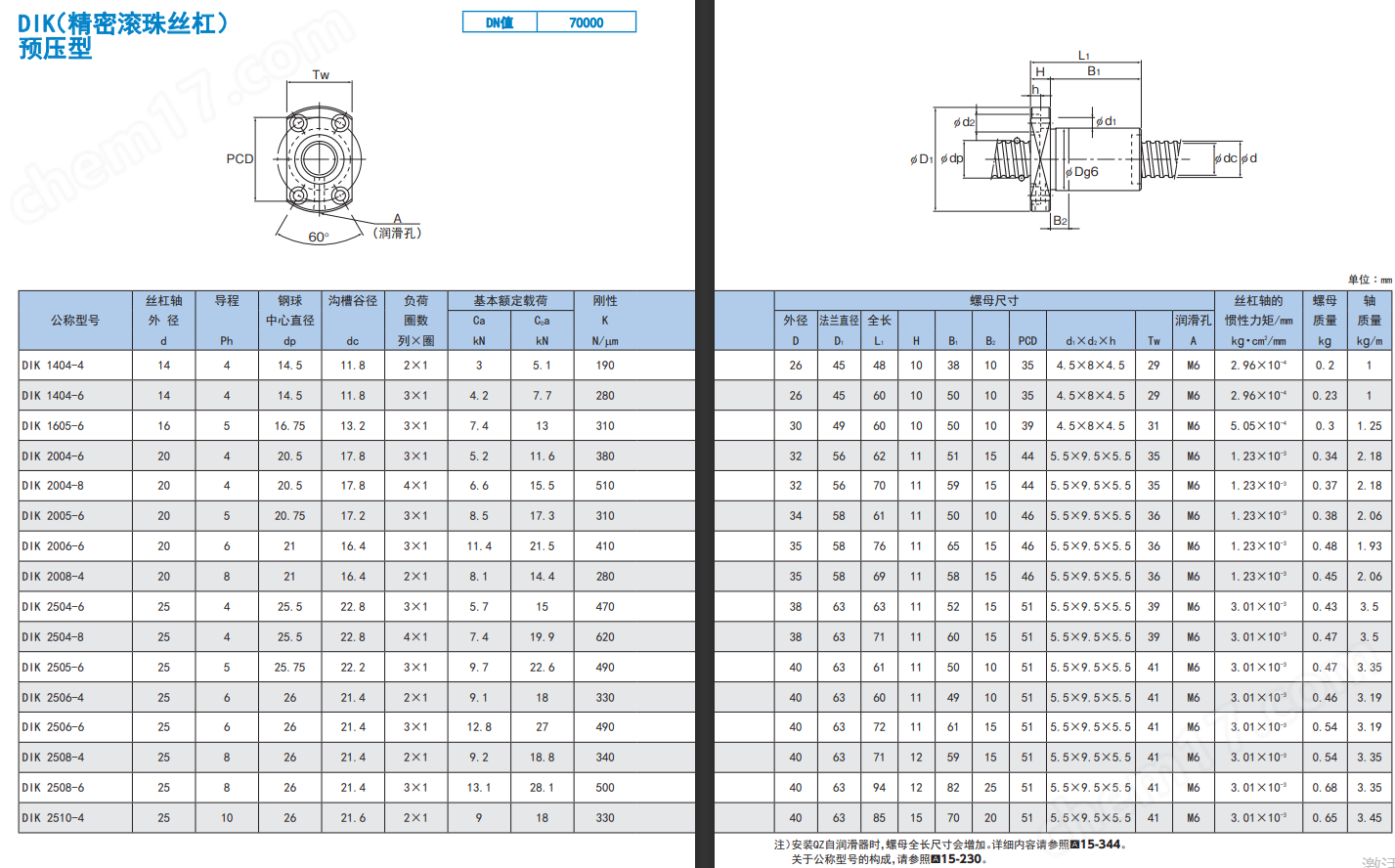Screen dimensions: 1395x868
Task: Select the DIK 2008-4 row label
Action: point(53,577)
